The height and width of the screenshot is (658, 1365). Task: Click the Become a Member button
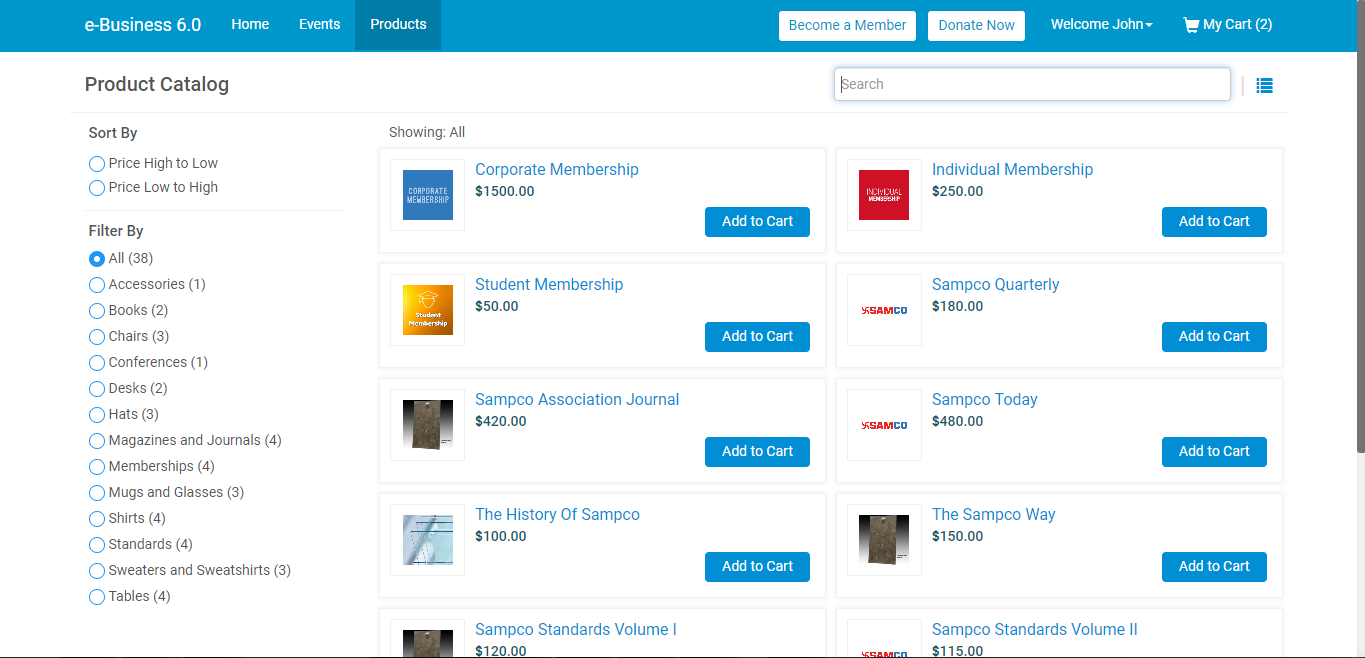[847, 25]
